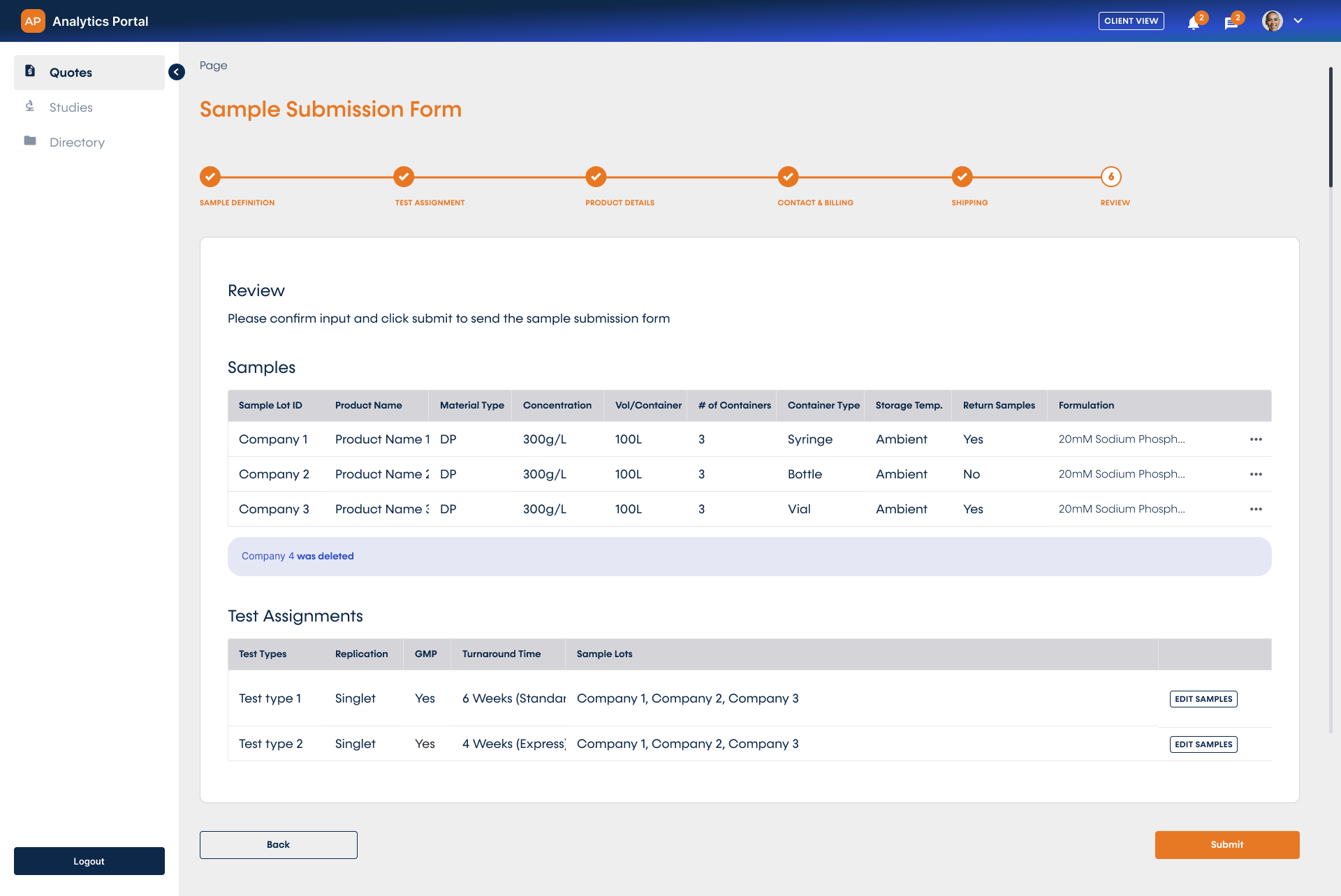The image size is (1341, 896).
Task: Go to the Contact & Billing step circle
Action: pos(789,177)
